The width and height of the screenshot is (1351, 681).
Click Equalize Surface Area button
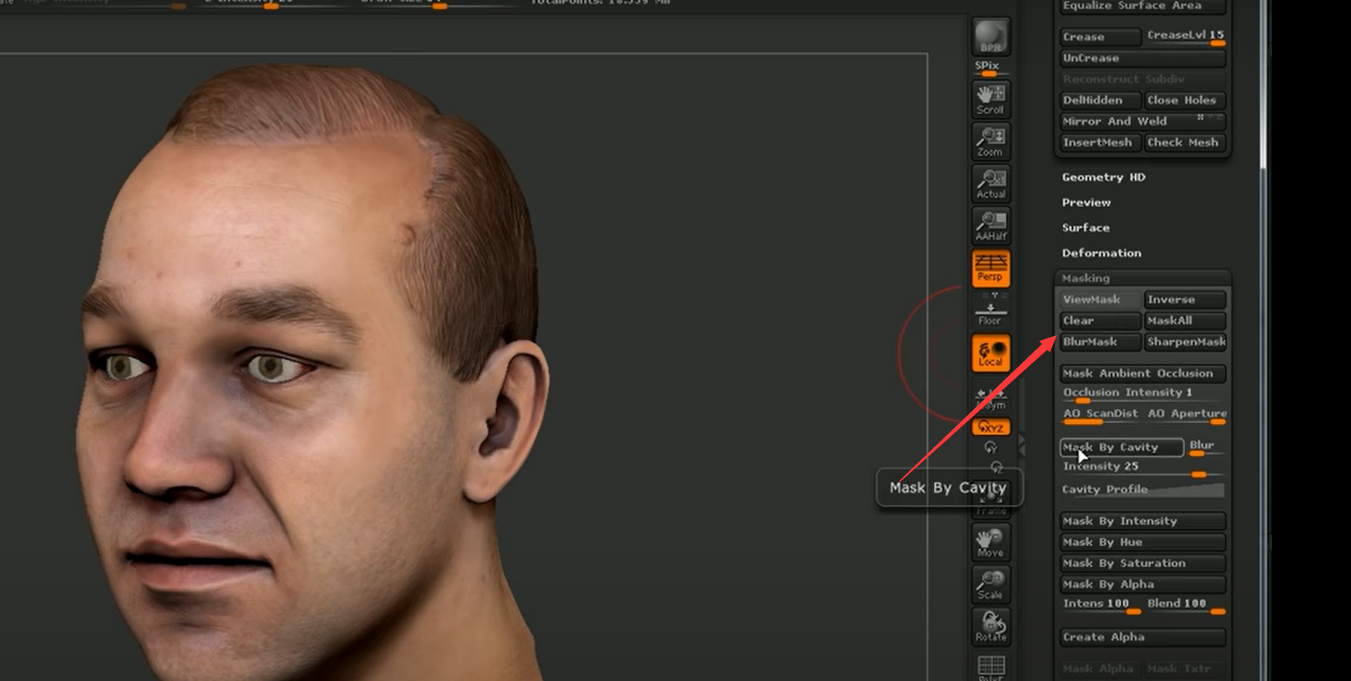tap(1142, 6)
